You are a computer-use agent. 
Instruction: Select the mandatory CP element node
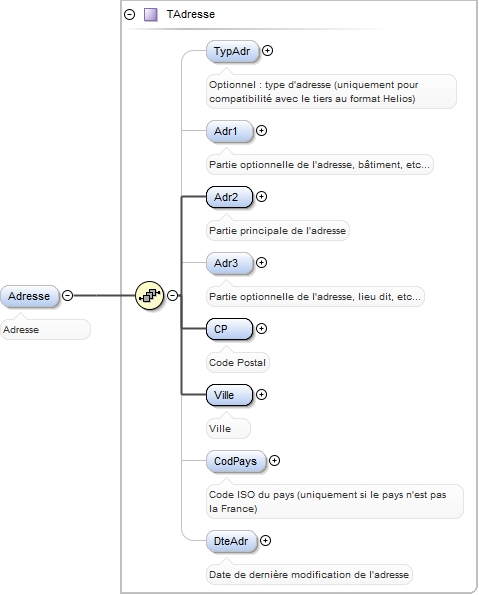coord(229,329)
